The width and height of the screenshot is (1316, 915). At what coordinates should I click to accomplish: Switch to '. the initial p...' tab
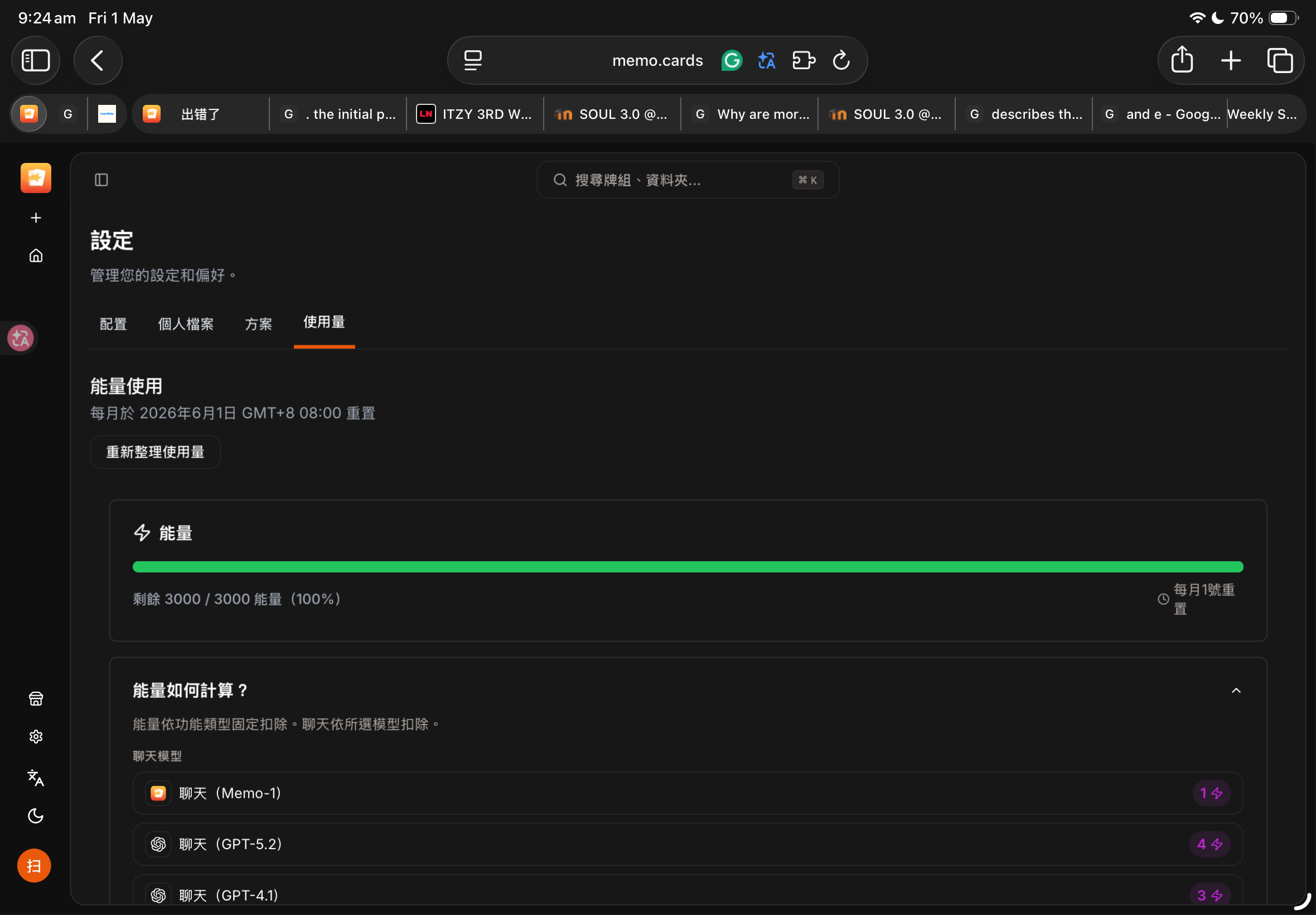338,113
